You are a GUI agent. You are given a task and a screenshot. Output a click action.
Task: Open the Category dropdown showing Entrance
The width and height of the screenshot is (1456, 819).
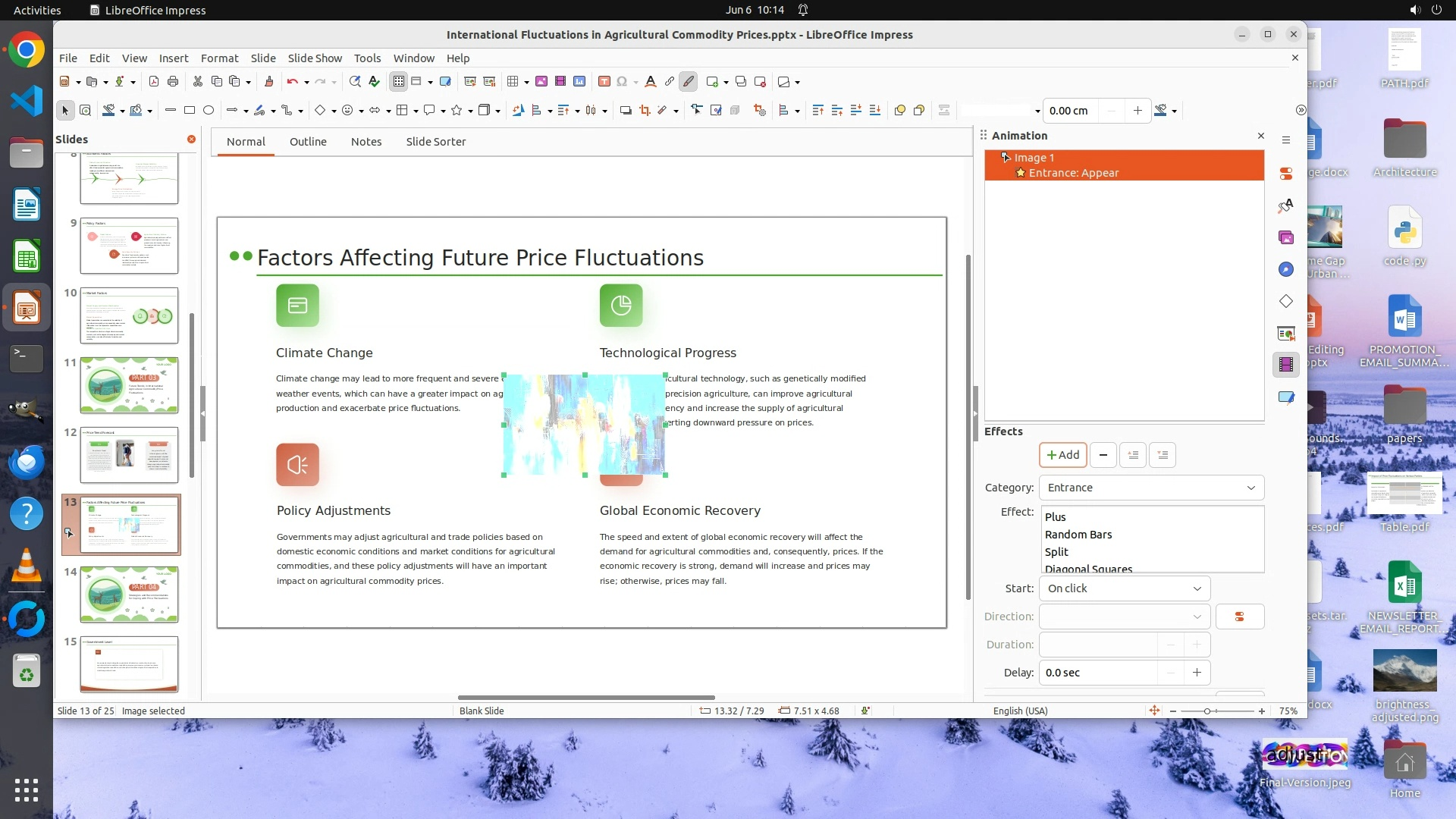coord(1150,488)
